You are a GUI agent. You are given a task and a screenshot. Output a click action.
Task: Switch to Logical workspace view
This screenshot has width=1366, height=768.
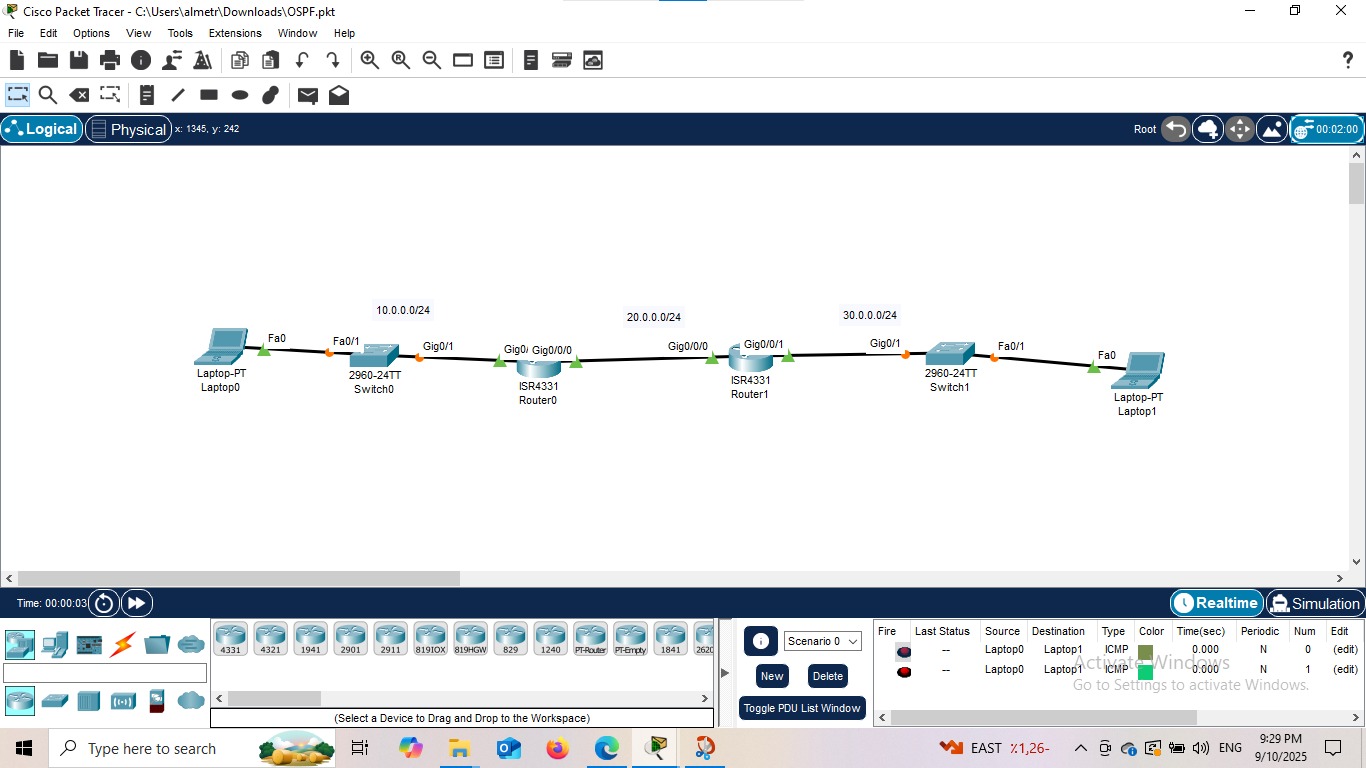tap(41, 129)
